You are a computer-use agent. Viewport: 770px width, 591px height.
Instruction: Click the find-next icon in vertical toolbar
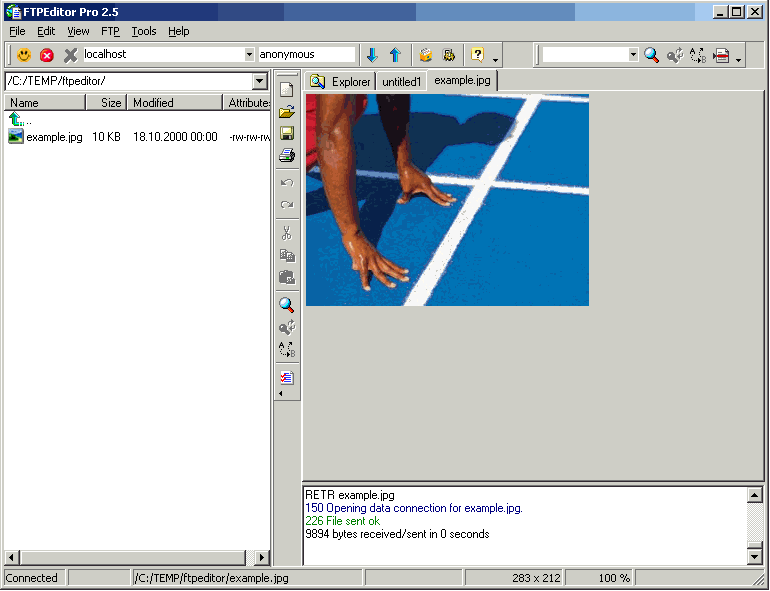[x=287, y=327]
